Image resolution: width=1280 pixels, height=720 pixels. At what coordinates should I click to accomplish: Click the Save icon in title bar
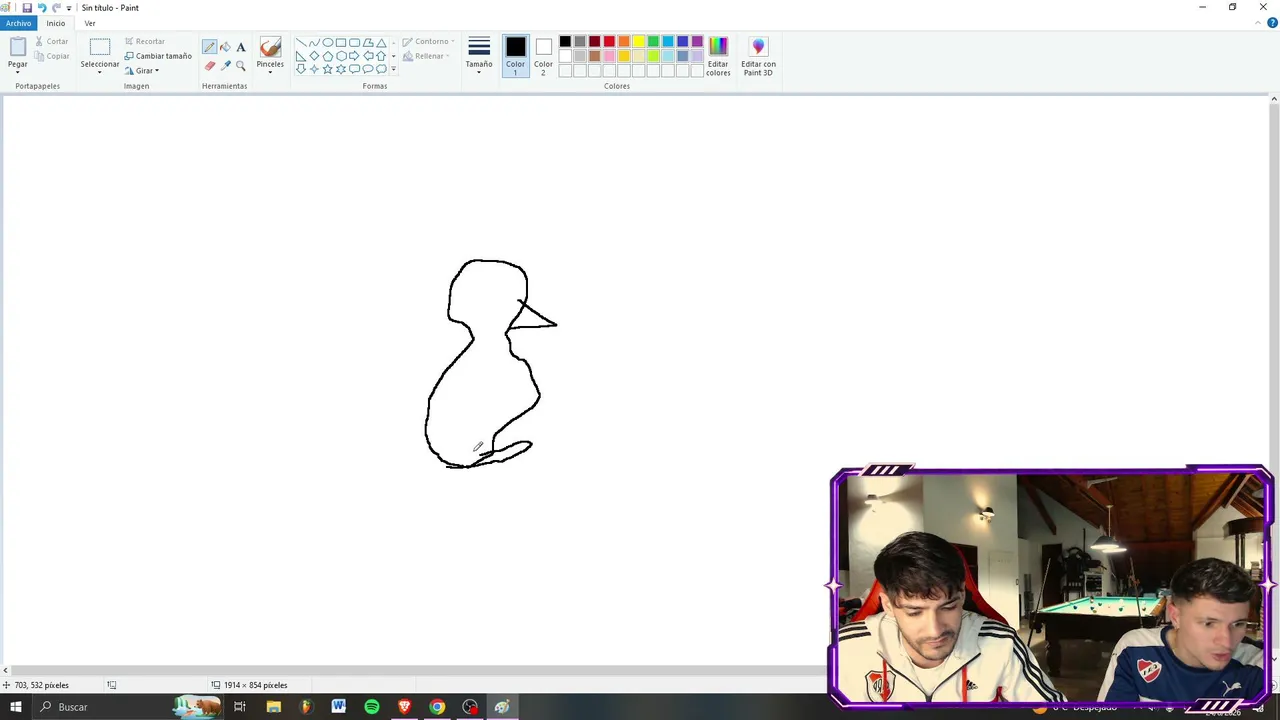click(x=27, y=7)
